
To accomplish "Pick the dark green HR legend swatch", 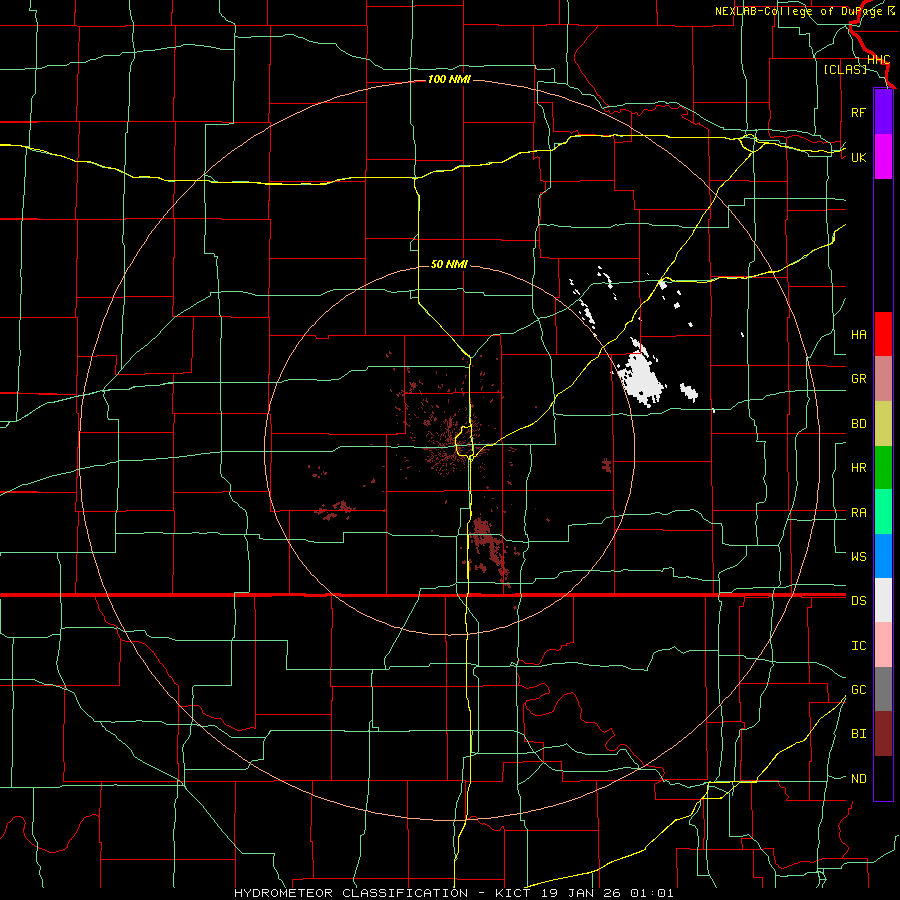I will tap(883, 467).
